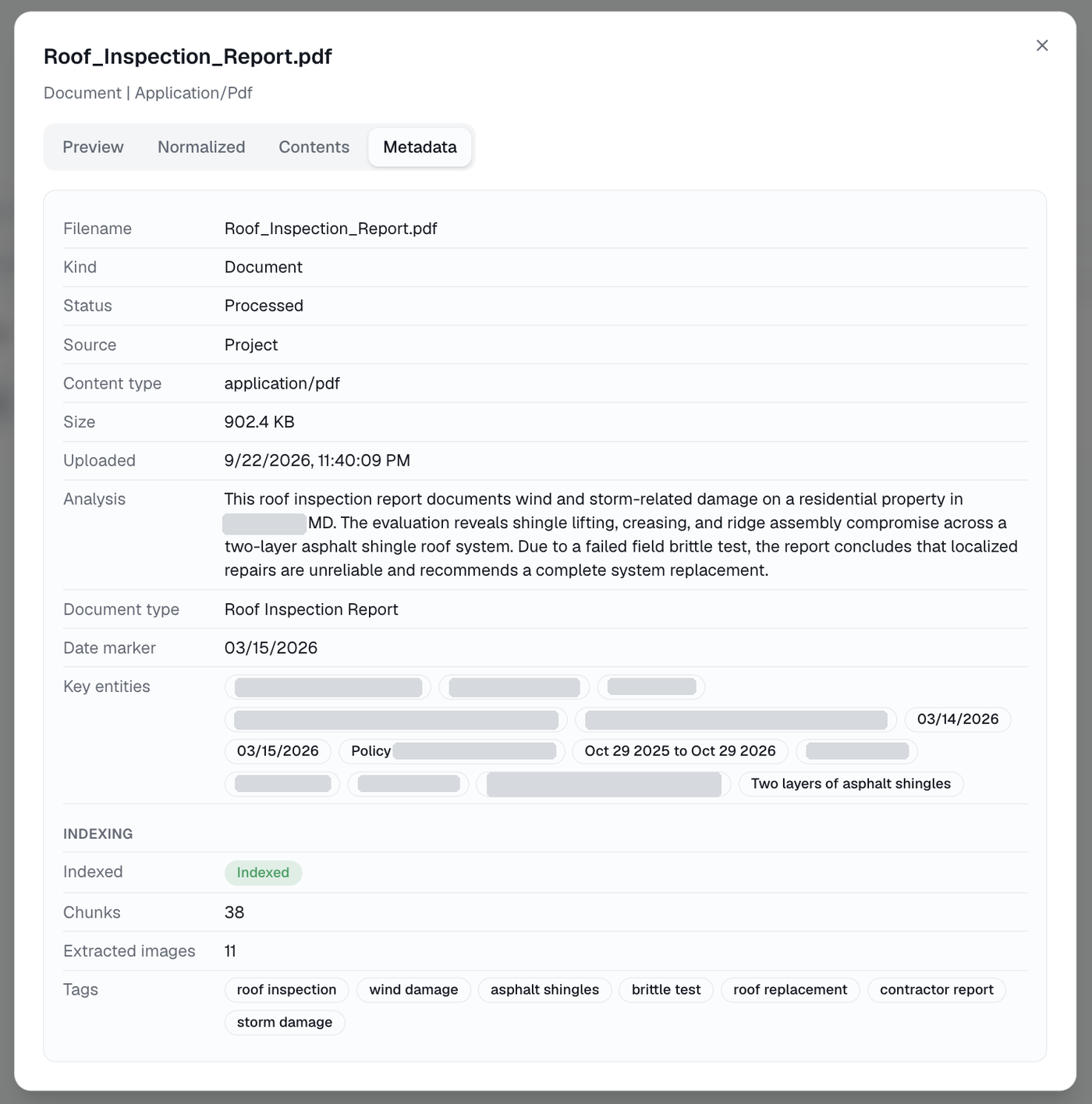This screenshot has width=1092, height=1104.
Task: Click the Policy key entity chip
Action: [x=453, y=751]
